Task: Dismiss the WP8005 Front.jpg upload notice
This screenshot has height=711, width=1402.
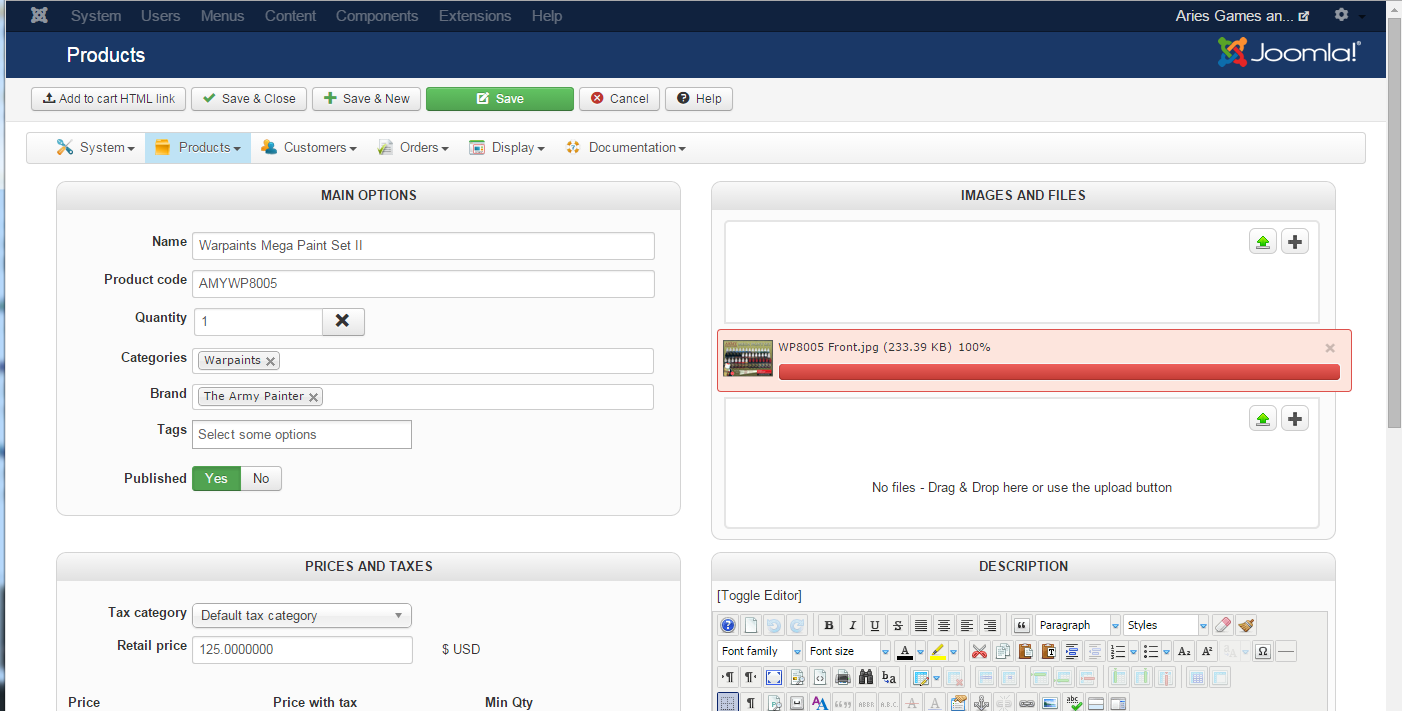Action: pos(1330,348)
